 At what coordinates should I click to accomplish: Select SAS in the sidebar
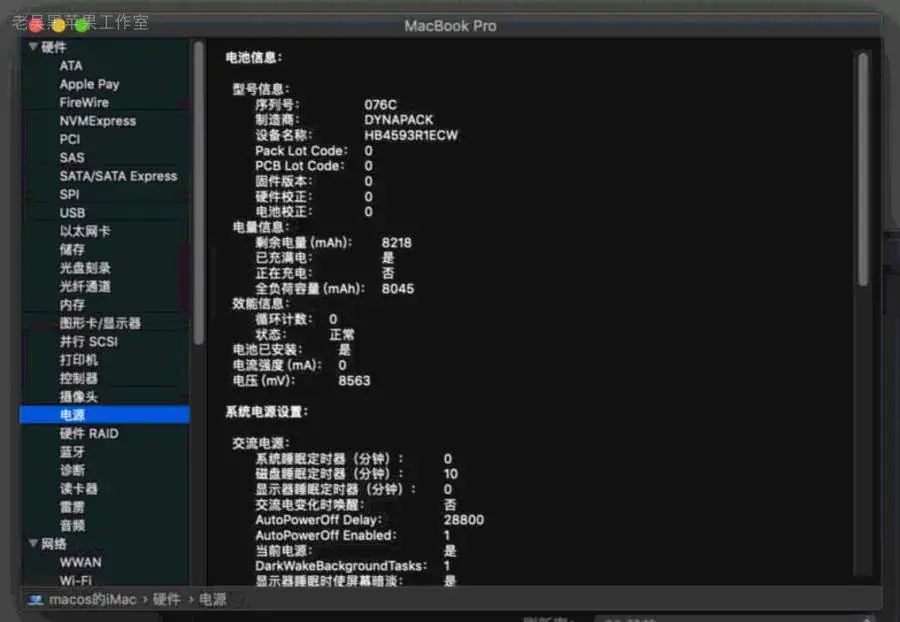72,158
